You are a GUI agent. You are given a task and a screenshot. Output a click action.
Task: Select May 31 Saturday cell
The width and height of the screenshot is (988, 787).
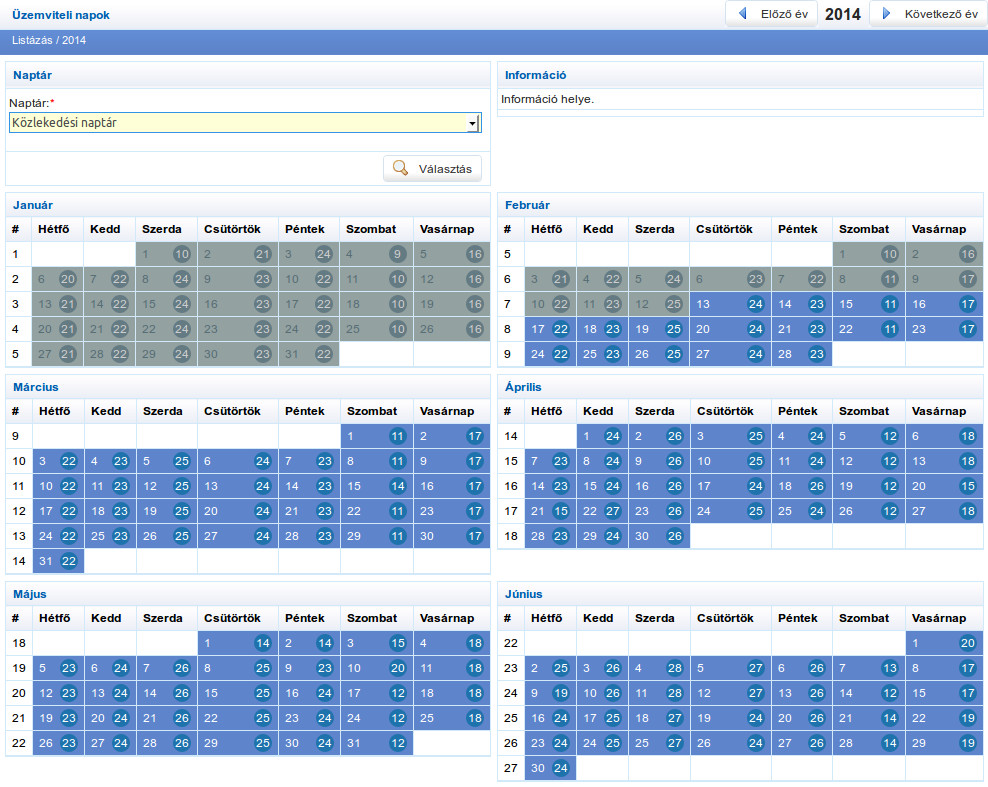pos(377,744)
